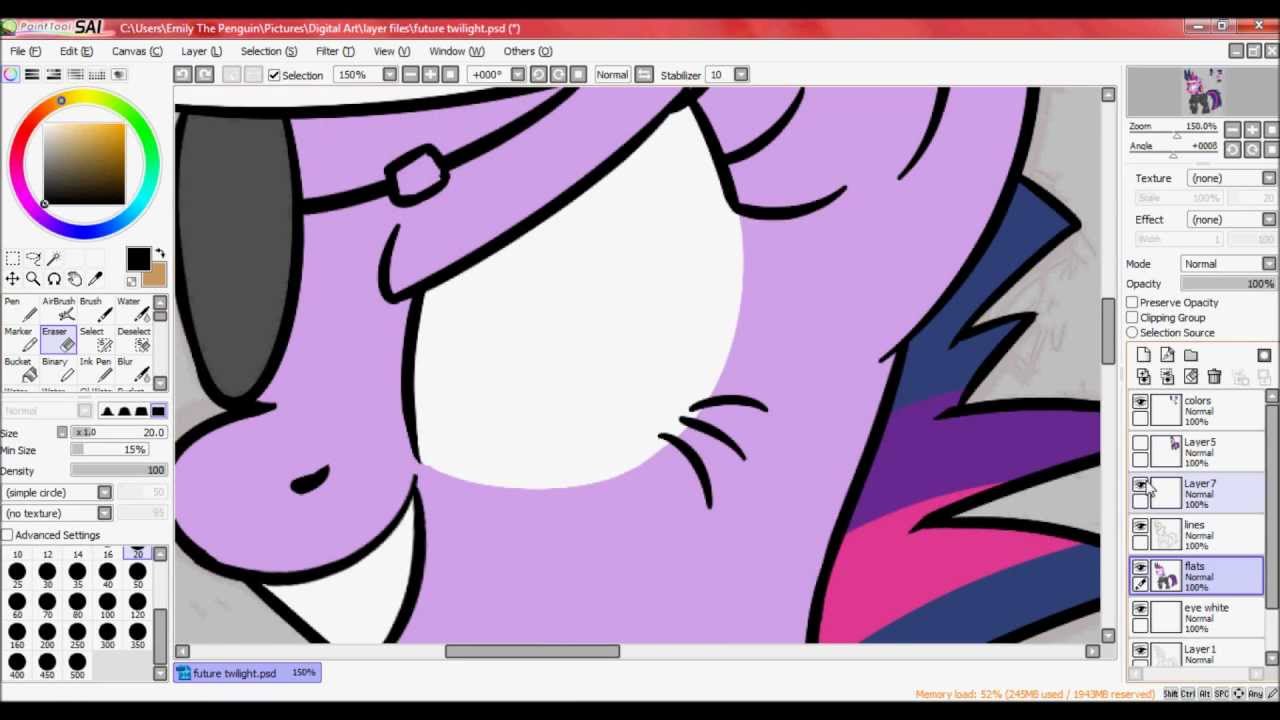Viewport: 1280px width, 720px height.
Task: Open the Edit menu
Action: pyautogui.click(x=76, y=51)
